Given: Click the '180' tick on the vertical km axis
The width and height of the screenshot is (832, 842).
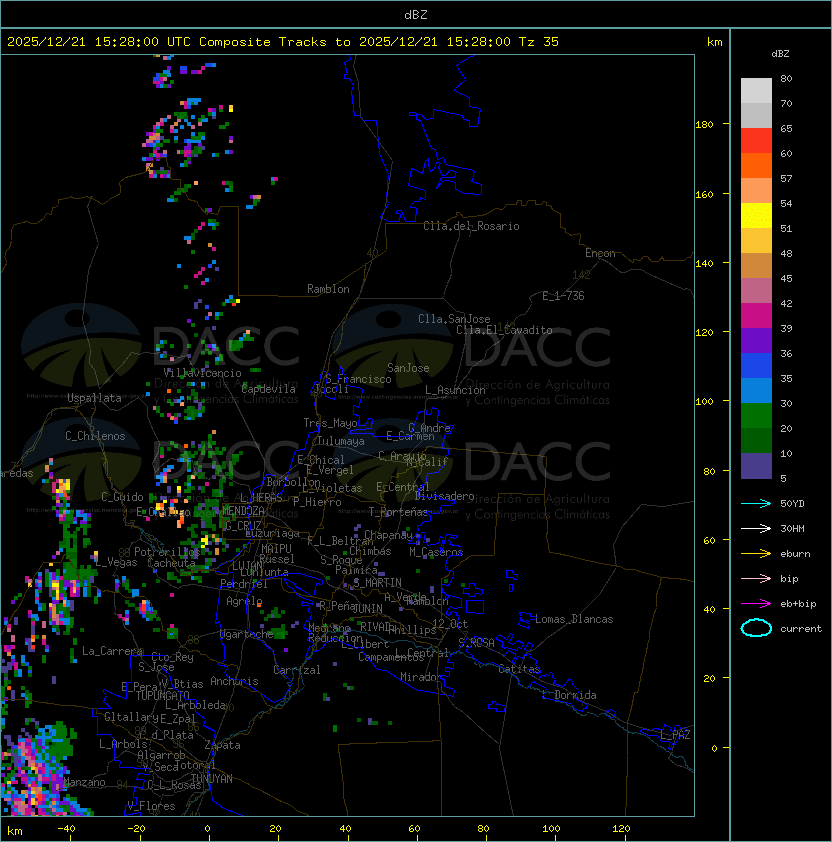Looking at the screenshot, I should pos(704,125).
